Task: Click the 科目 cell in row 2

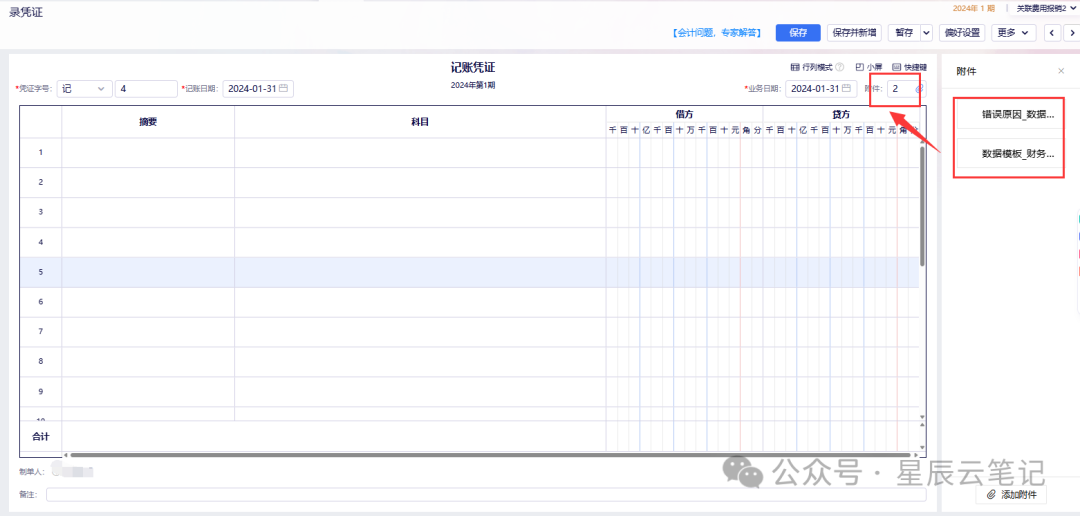Action: pyautogui.click(x=420, y=182)
